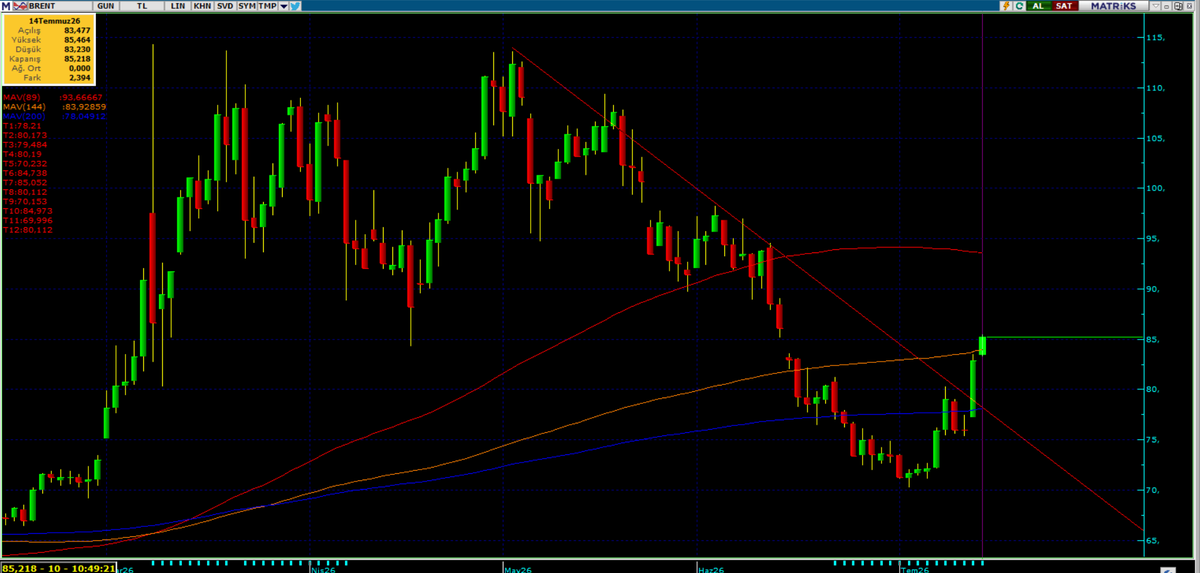The image size is (1200, 573).
Task: Click the MATRIKS logo button
Action: 1113,6
